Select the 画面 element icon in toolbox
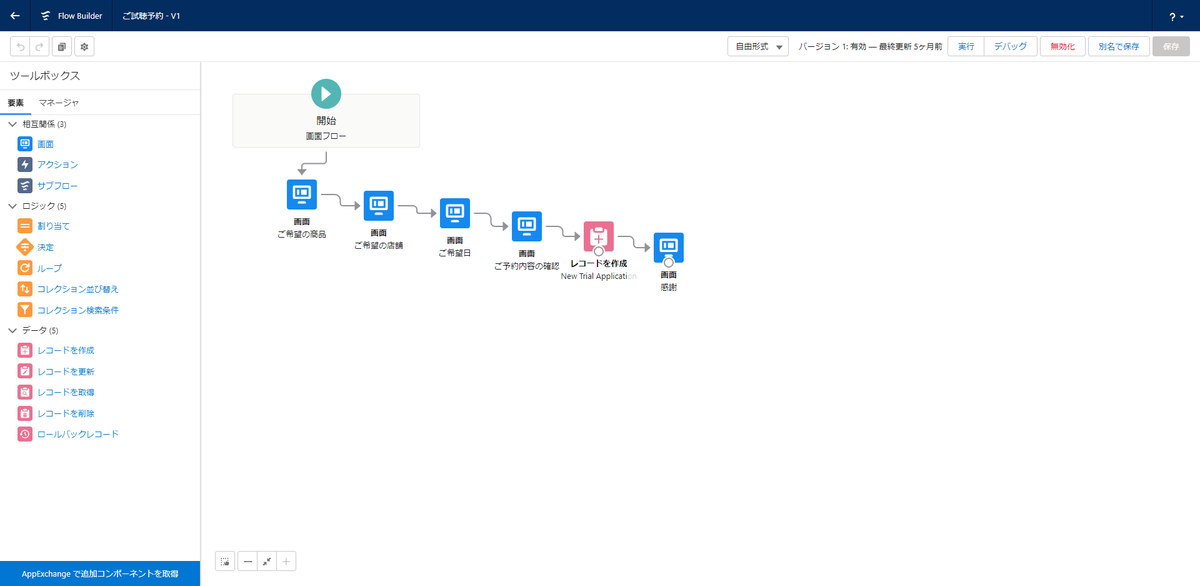Viewport: 1200px width, 586px height. [25, 144]
